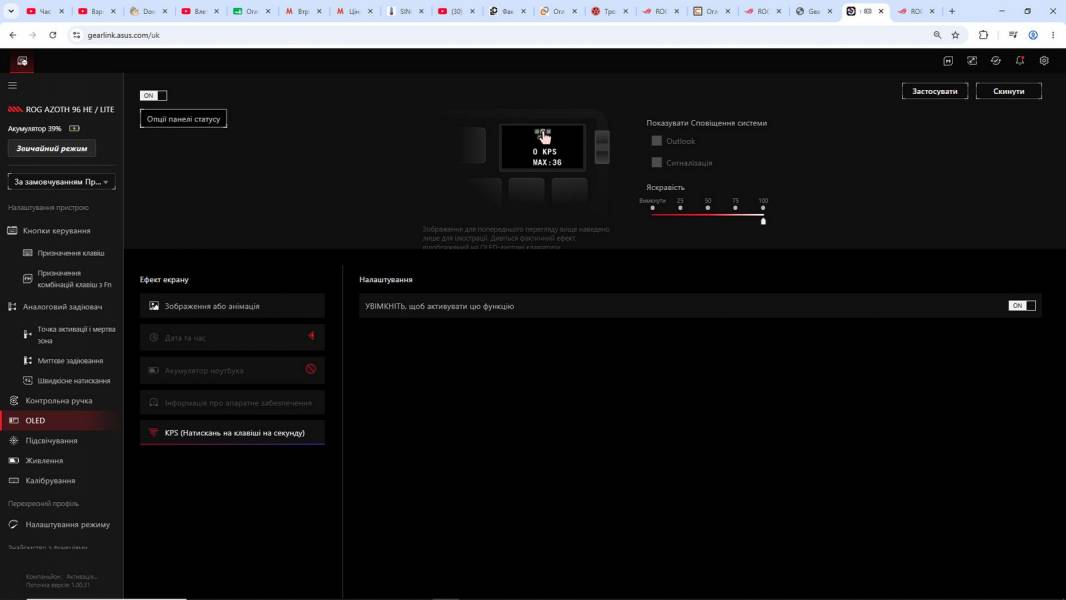Open the Chrome profile avatar
1066x600 pixels.
1033,35
